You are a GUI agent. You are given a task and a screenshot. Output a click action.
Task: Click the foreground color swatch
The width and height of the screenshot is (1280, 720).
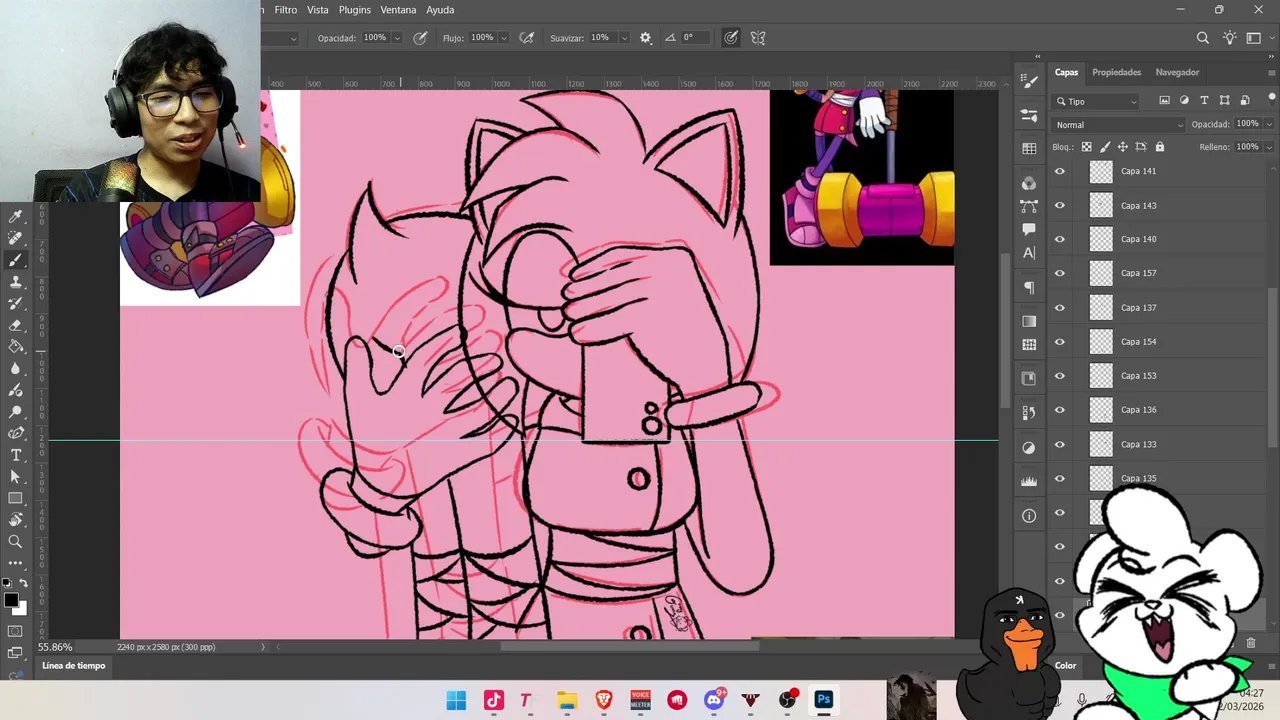[x=11, y=600]
